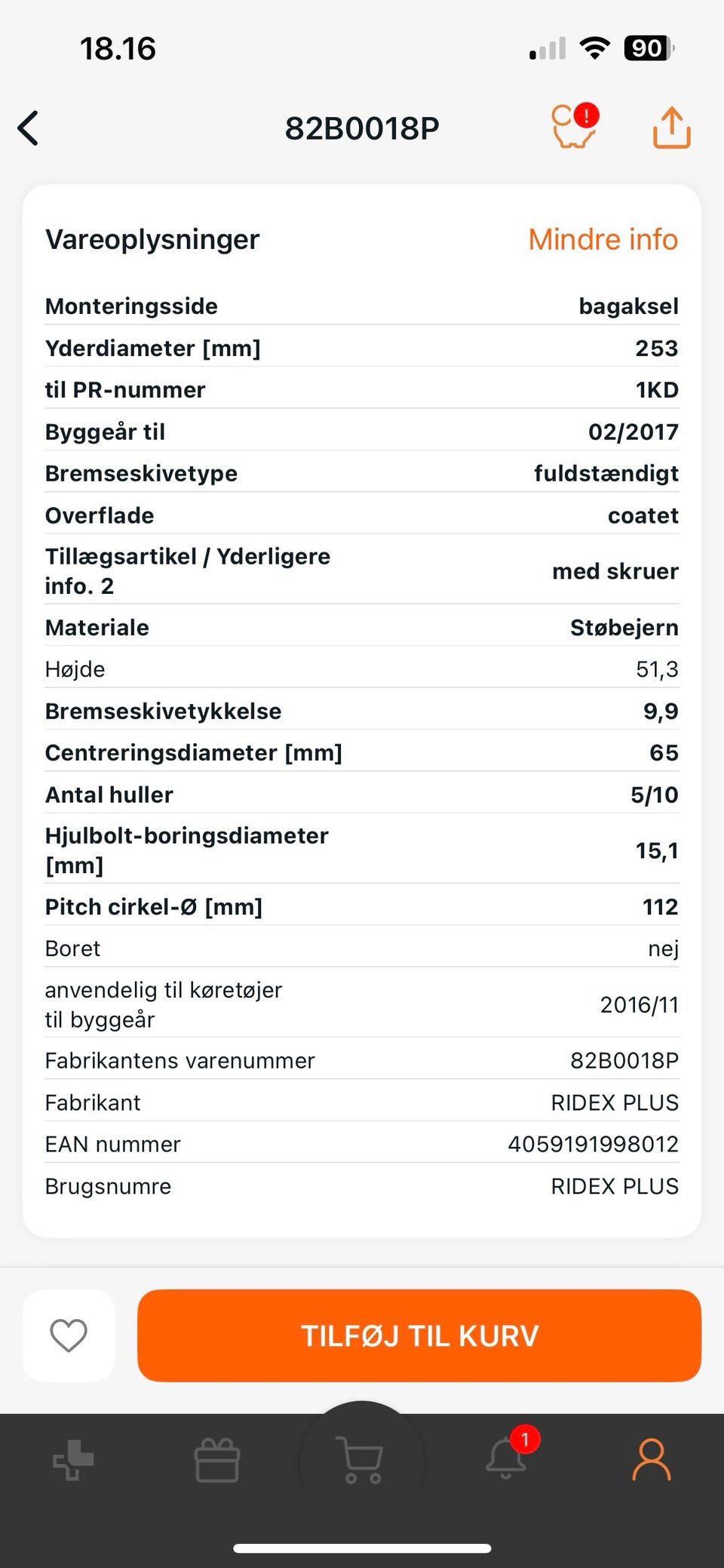724x1568 pixels.
Task: Open the gift box offers tab
Action: [217, 1460]
